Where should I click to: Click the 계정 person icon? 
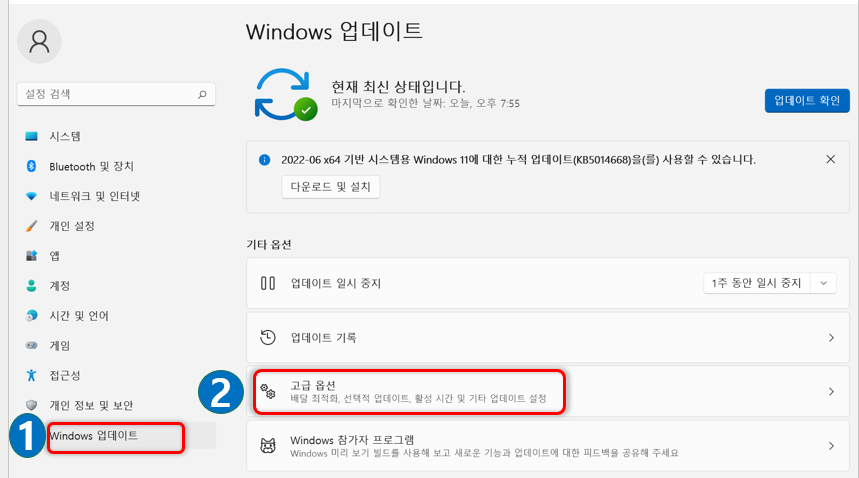(31, 285)
